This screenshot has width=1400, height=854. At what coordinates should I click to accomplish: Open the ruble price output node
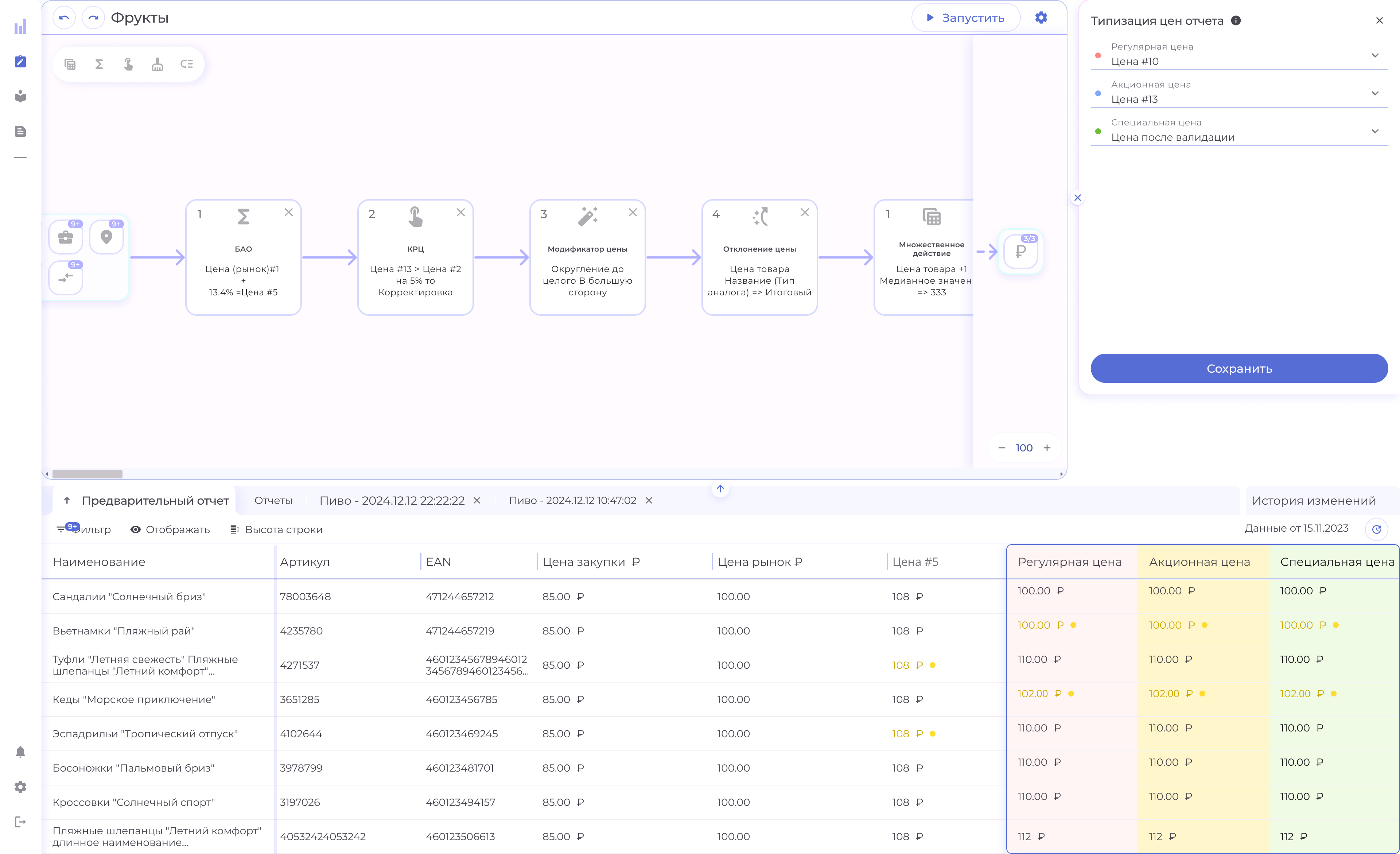pyautogui.click(x=1020, y=252)
